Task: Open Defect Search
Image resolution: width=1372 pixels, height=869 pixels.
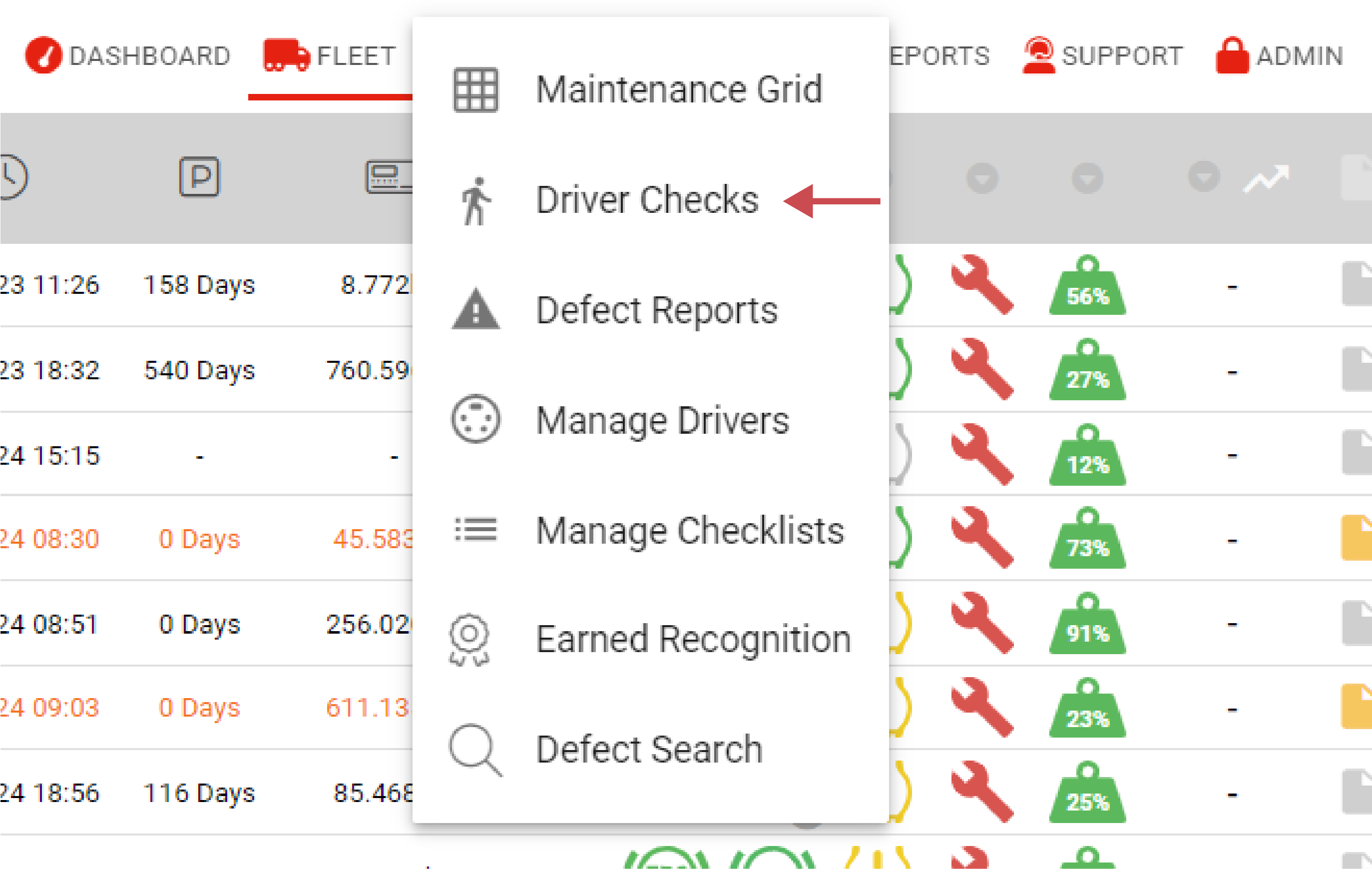Action: (x=649, y=749)
